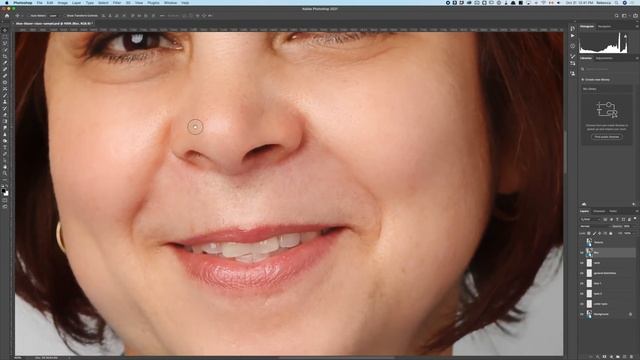Viewport: 640px width, 360px height.
Task: Open the Photoshop application menu
Action: [23, 3]
